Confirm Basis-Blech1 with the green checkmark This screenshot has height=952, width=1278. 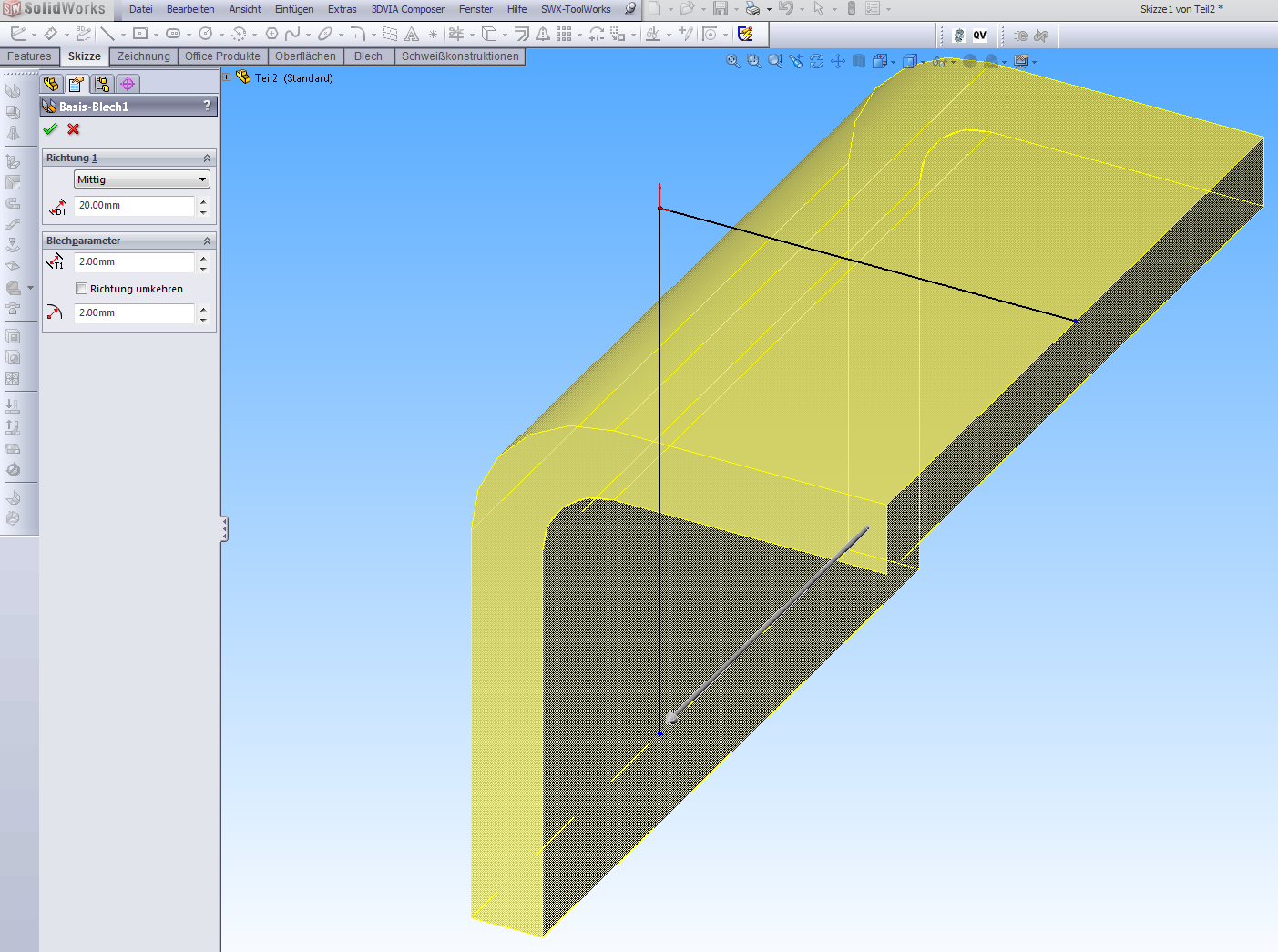pyautogui.click(x=50, y=129)
